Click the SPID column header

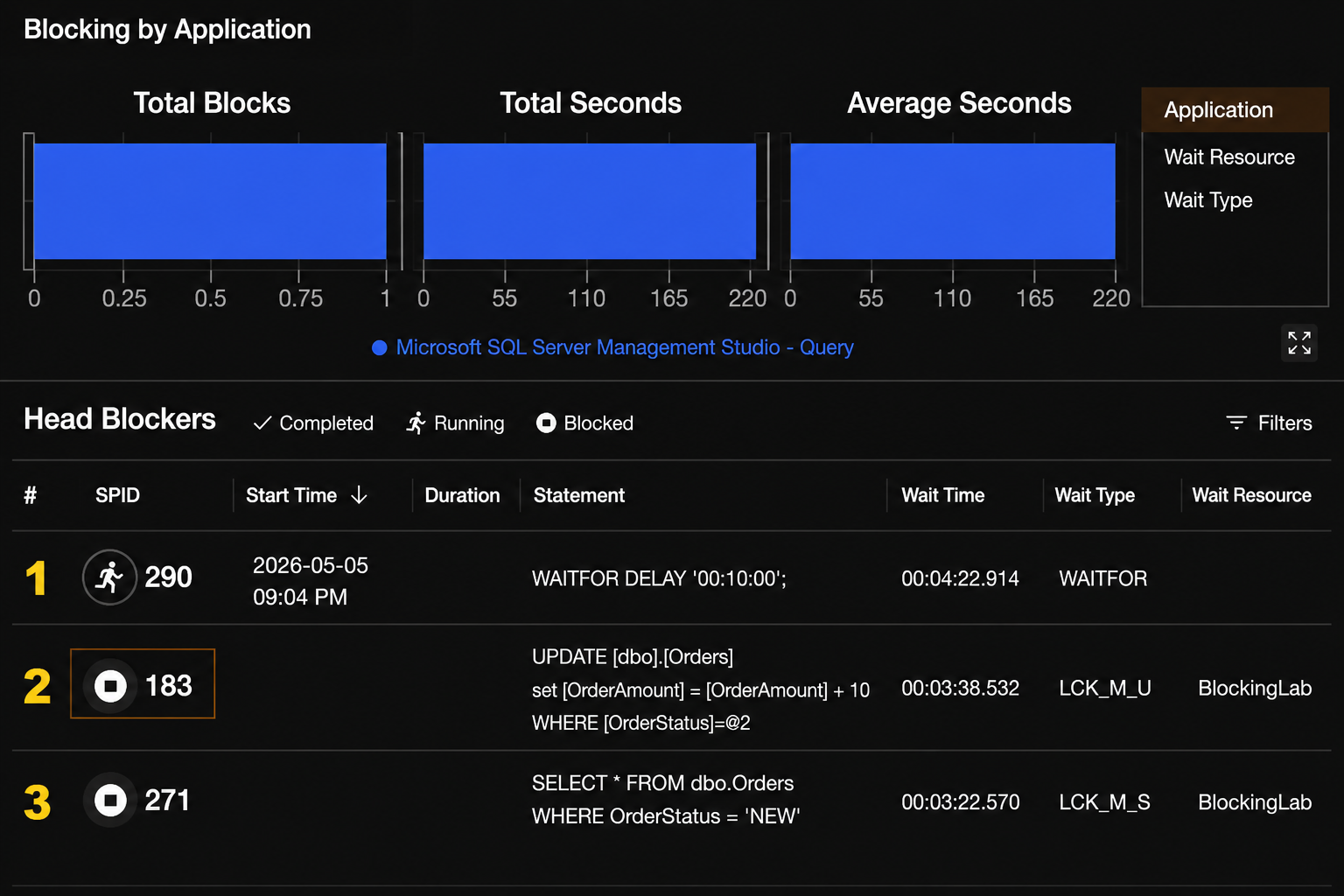pyautogui.click(x=117, y=495)
